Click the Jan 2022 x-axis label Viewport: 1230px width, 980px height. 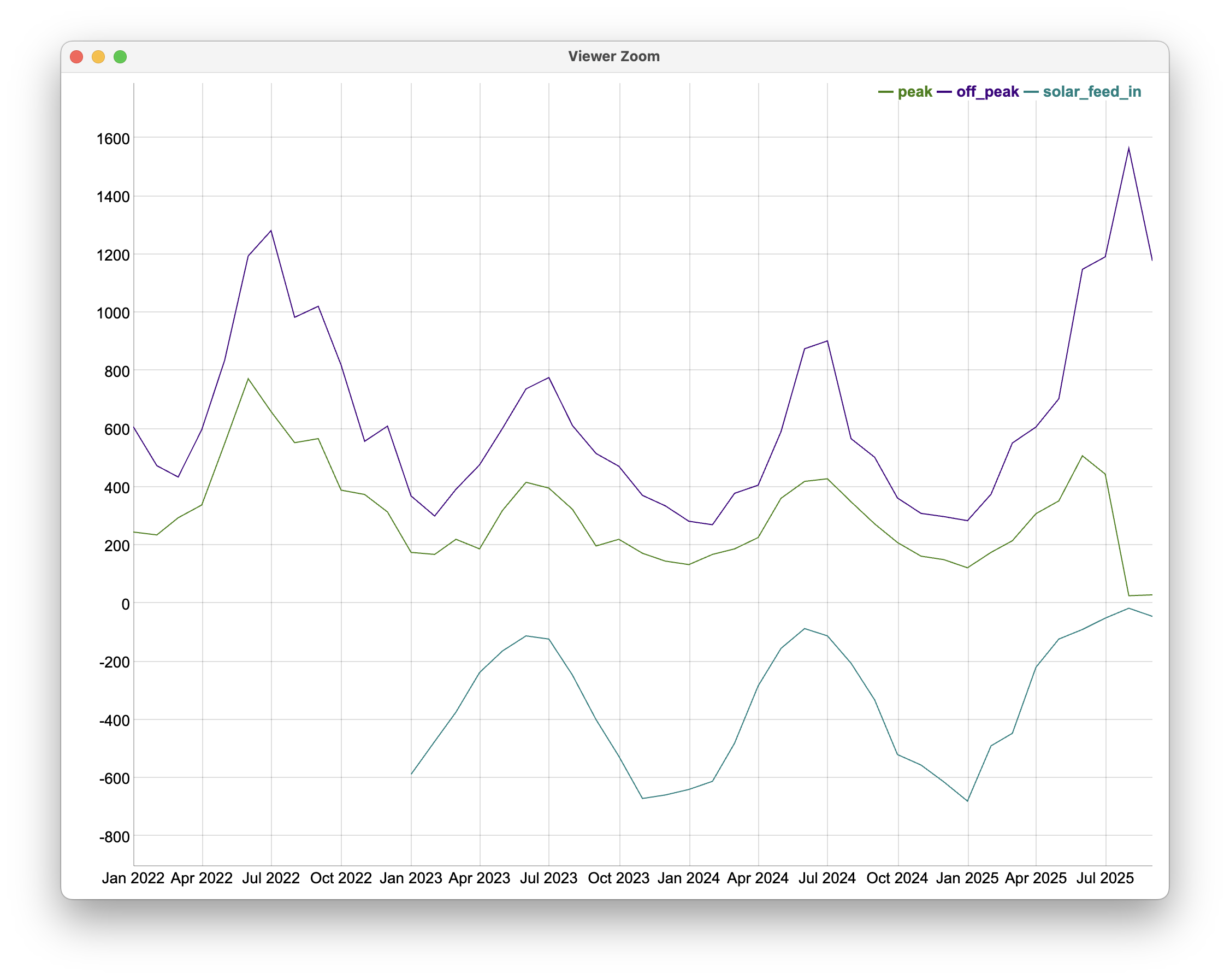coord(133,878)
